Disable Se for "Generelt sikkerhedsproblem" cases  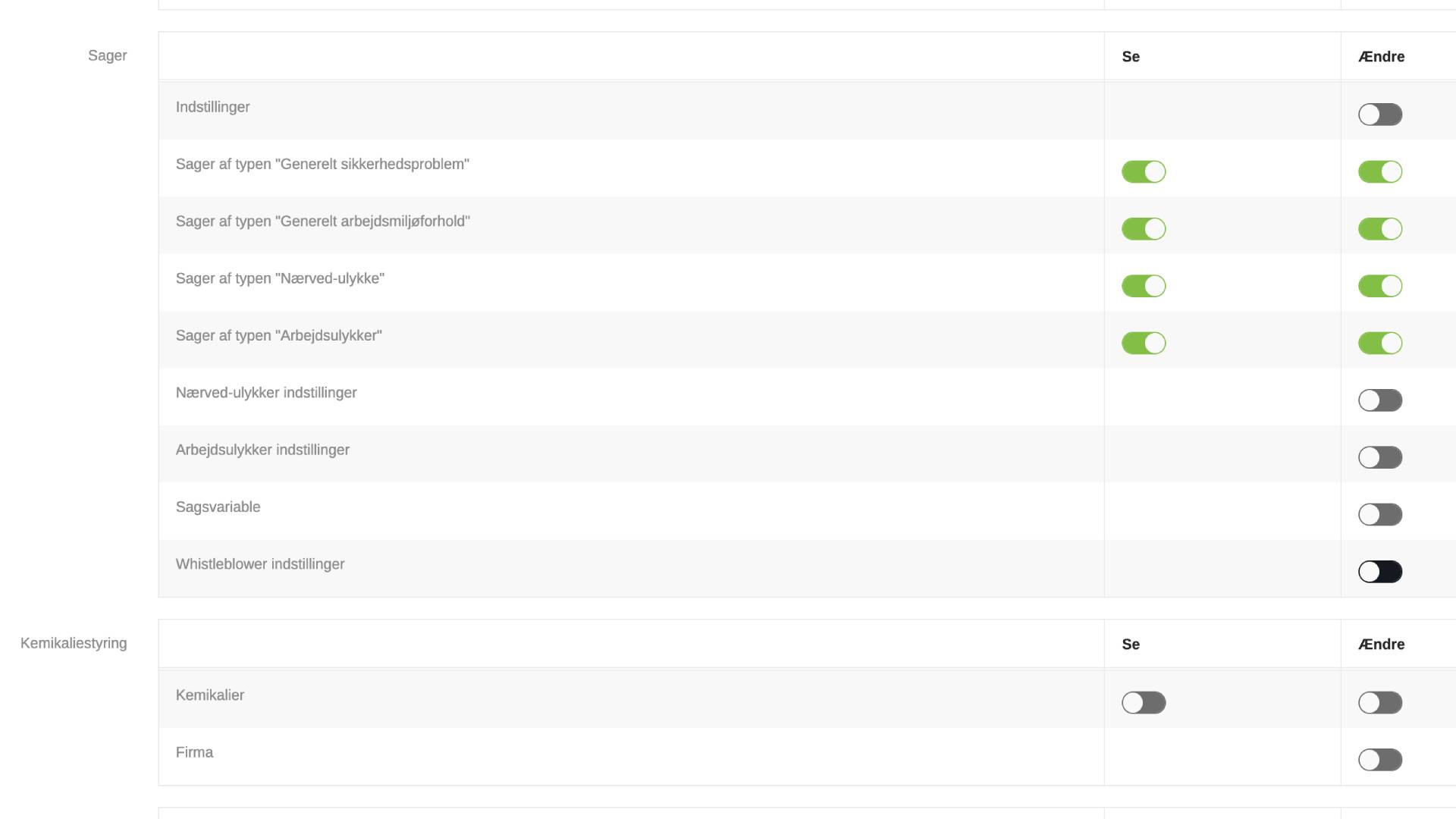1144,172
